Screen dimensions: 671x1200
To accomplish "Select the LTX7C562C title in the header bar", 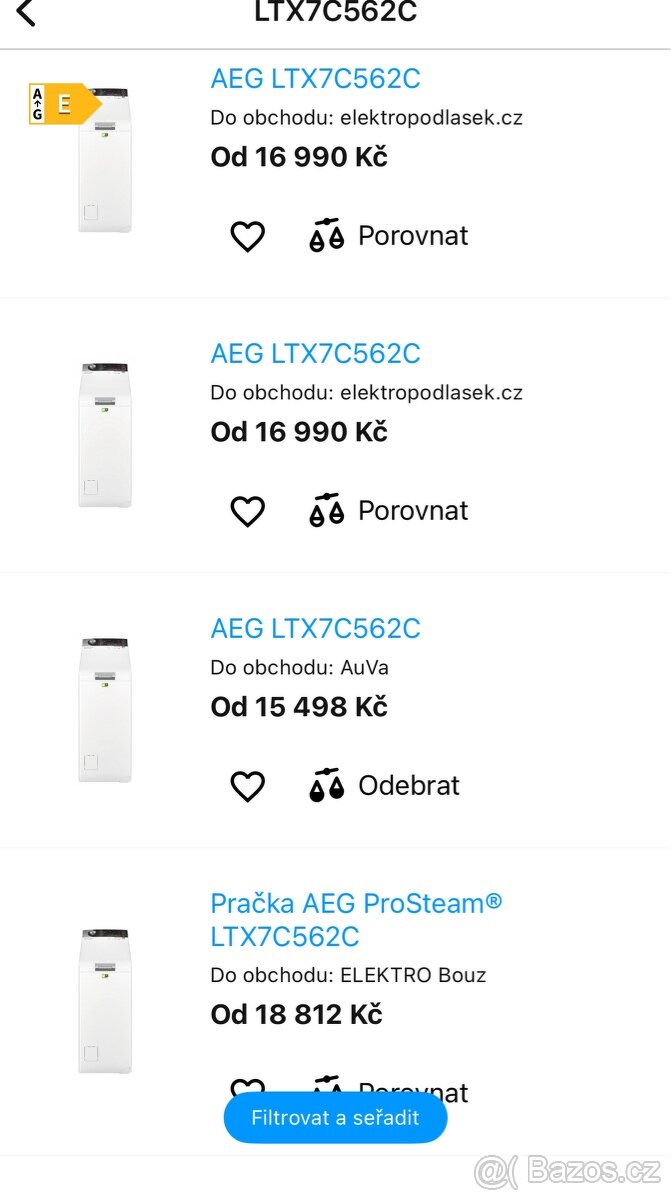I will click(335, 13).
